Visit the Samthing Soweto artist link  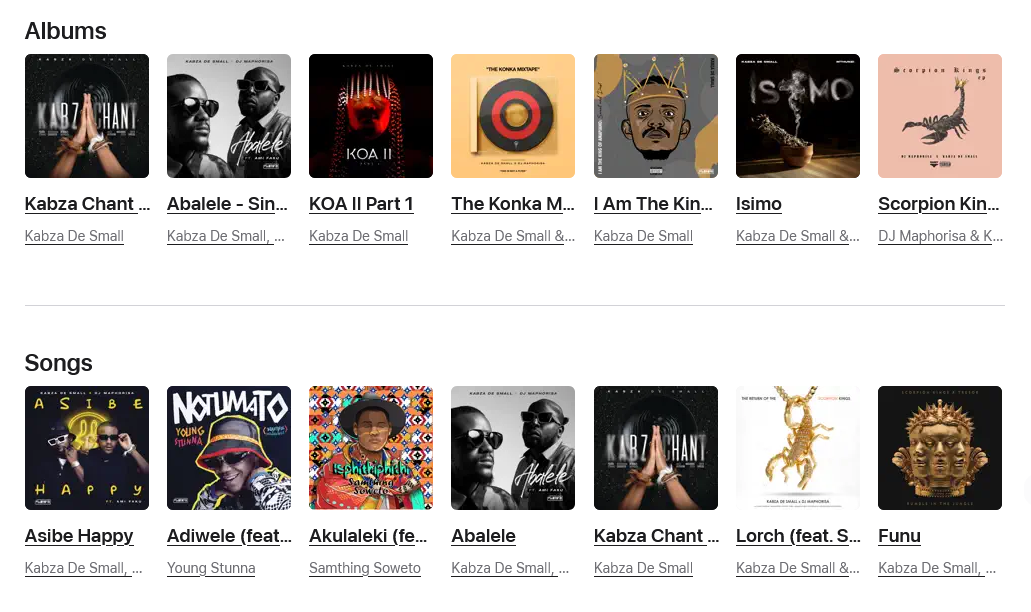tap(365, 568)
